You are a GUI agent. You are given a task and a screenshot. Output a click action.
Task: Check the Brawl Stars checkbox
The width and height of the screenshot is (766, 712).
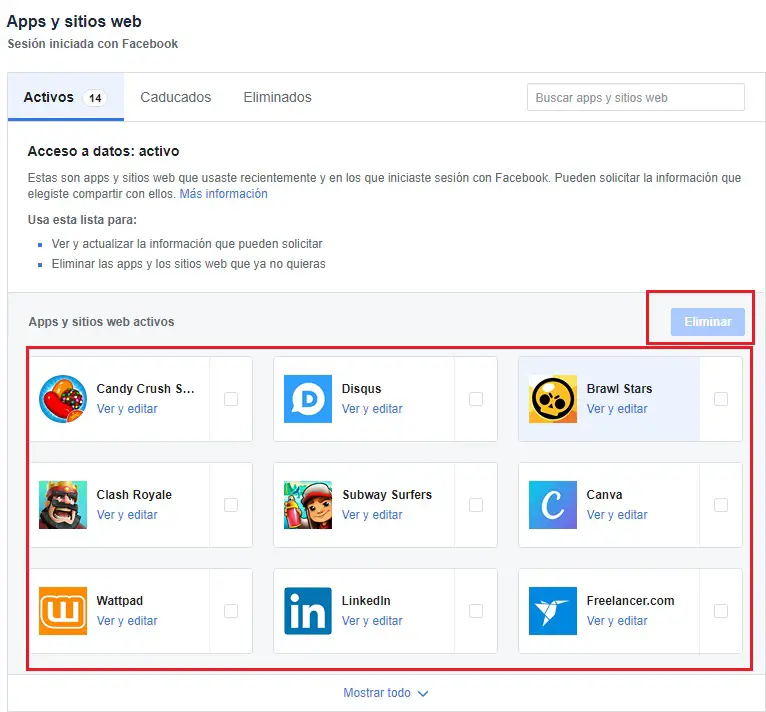[721, 399]
